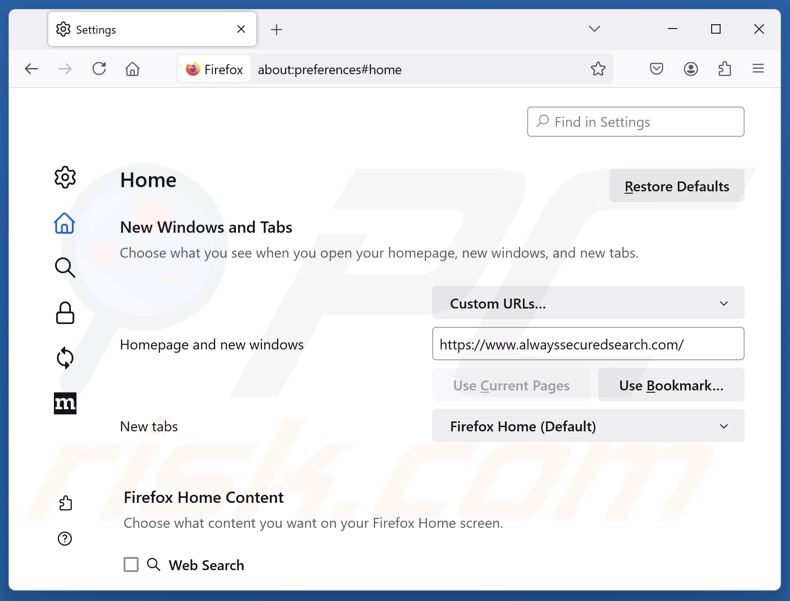Open the New tabs Firefox Home dropdown
The height and width of the screenshot is (601, 790).
click(588, 426)
